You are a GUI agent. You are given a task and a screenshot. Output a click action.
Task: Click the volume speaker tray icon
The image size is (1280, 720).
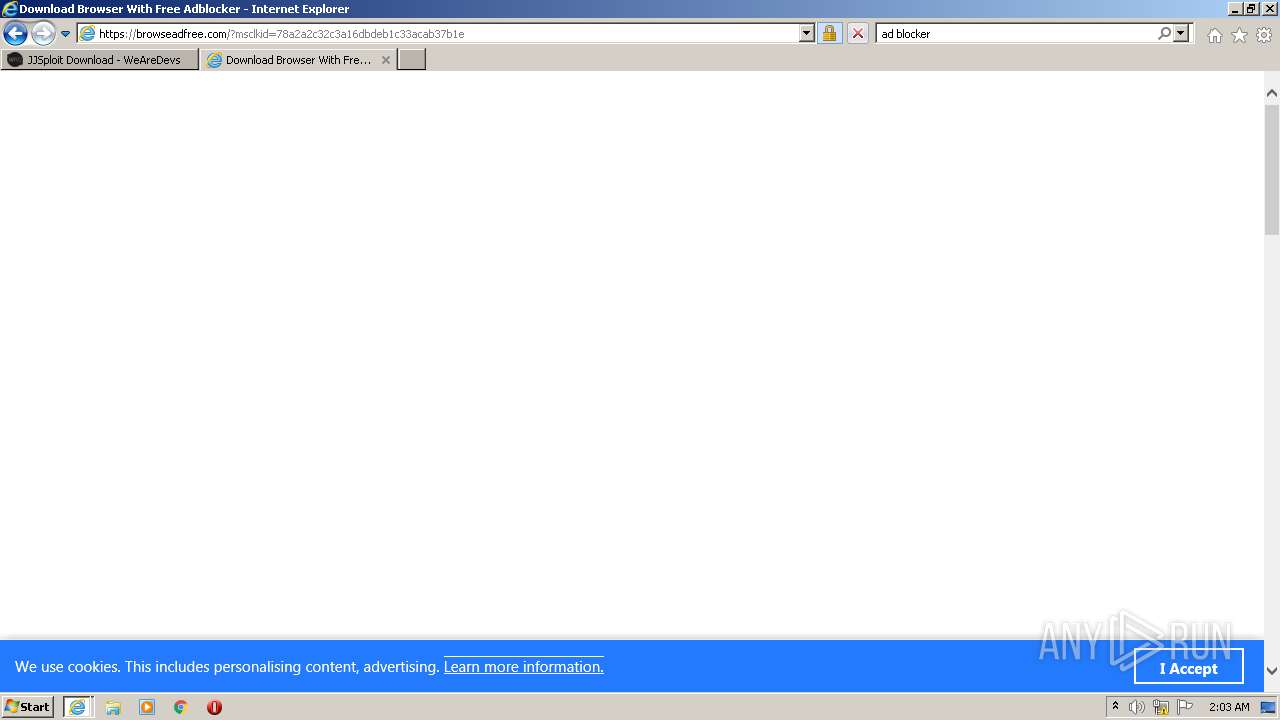pos(1137,707)
